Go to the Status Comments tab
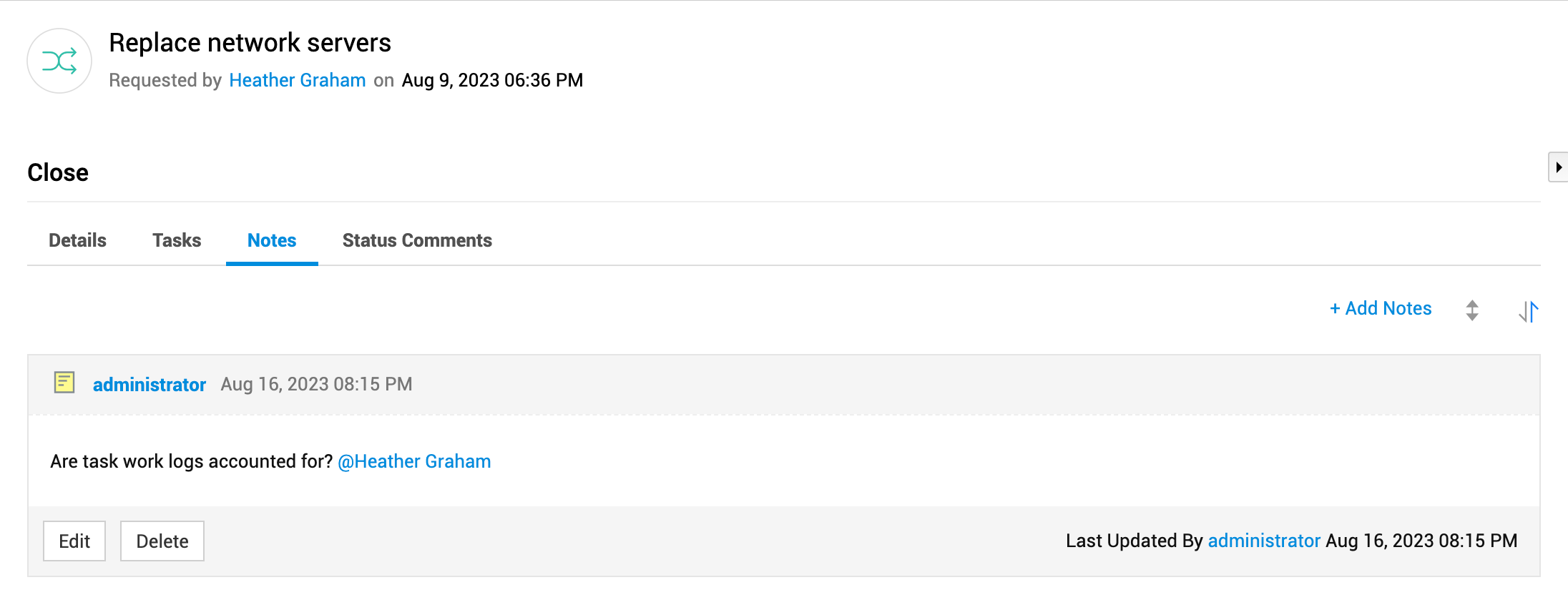 pyautogui.click(x=417, y=240)
